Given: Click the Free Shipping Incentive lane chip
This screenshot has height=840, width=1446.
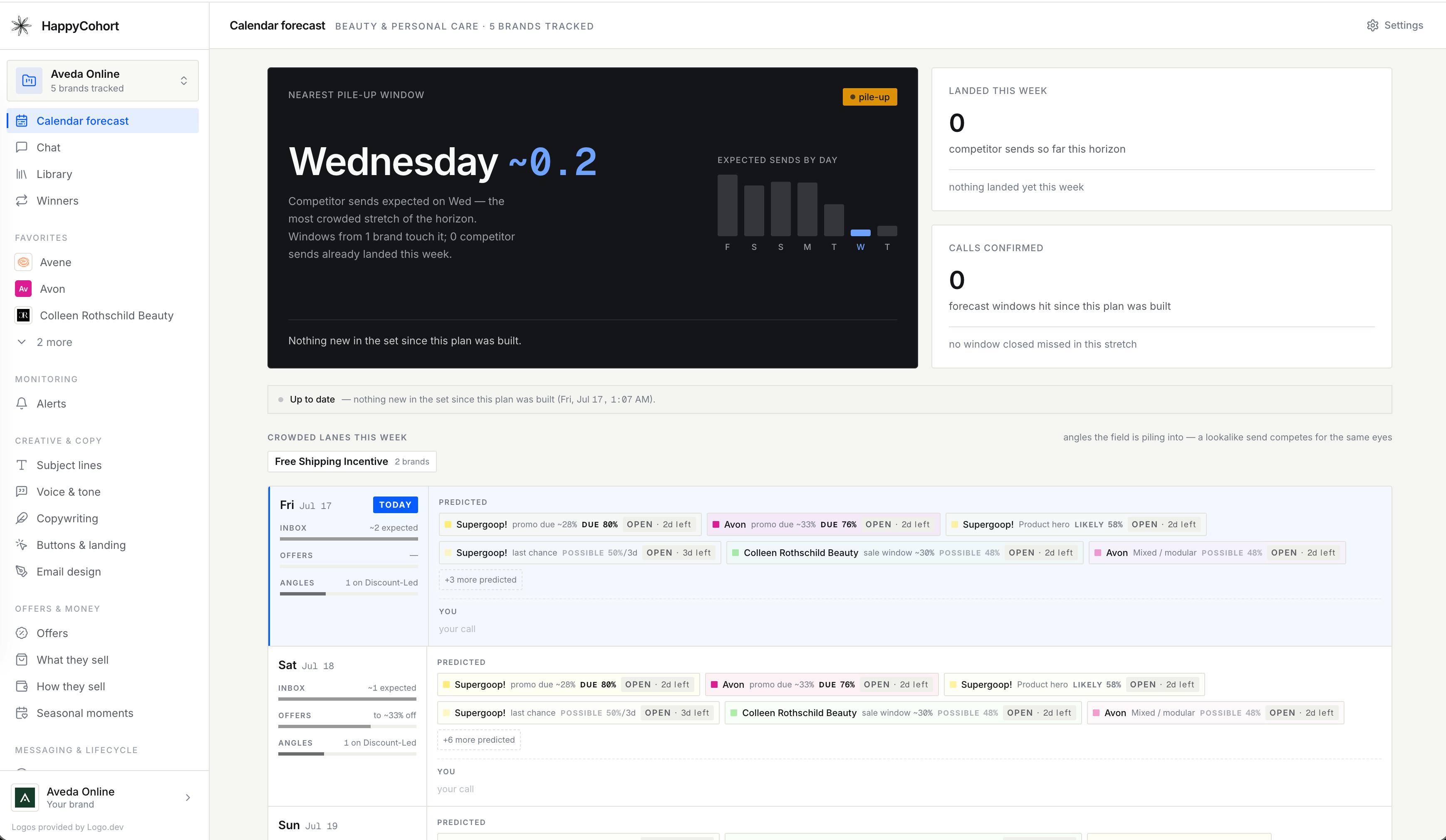Looking at the screenshot, I should tap(352, 461).
